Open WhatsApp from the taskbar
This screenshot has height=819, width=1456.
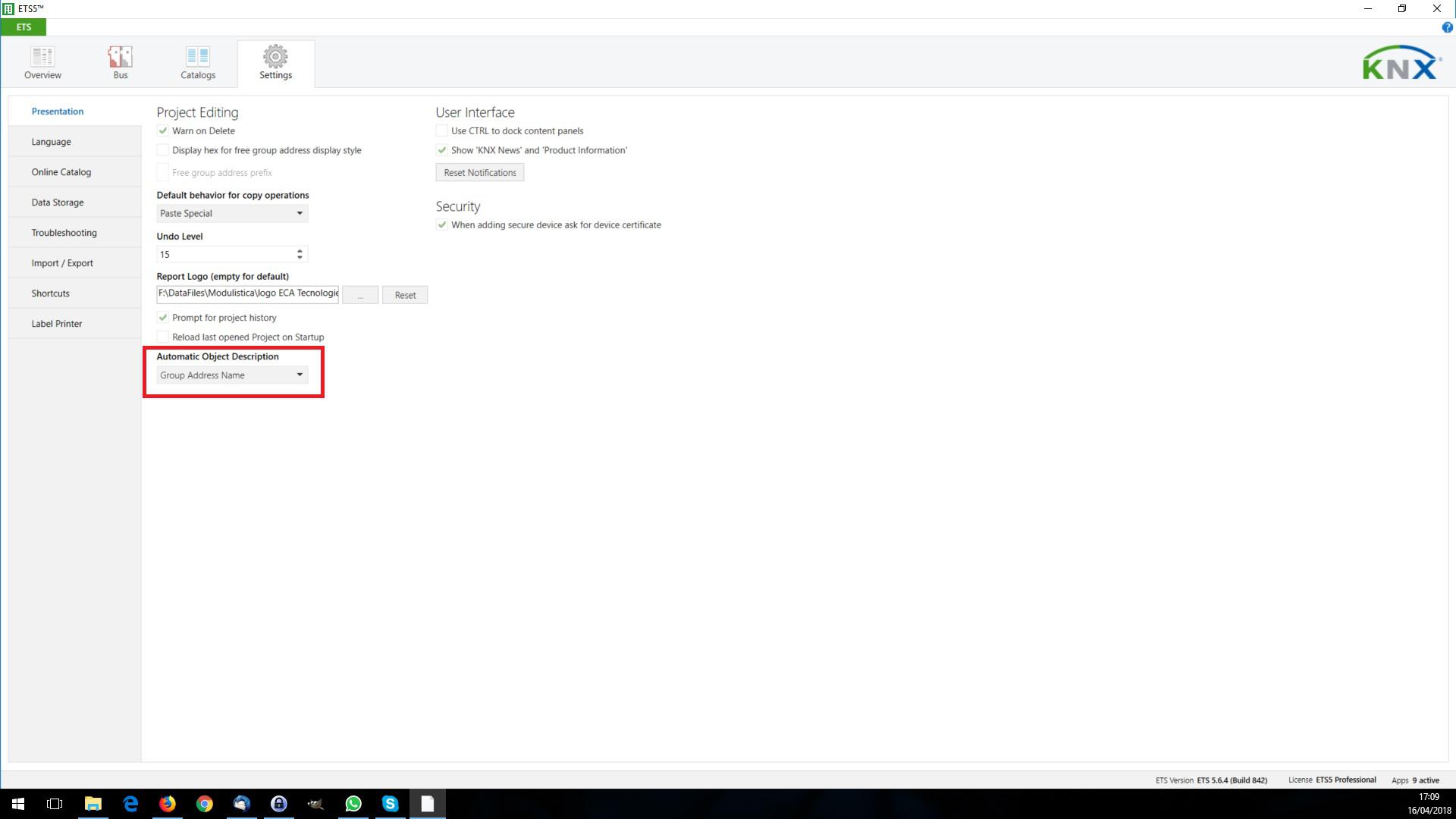coord(353,804)
